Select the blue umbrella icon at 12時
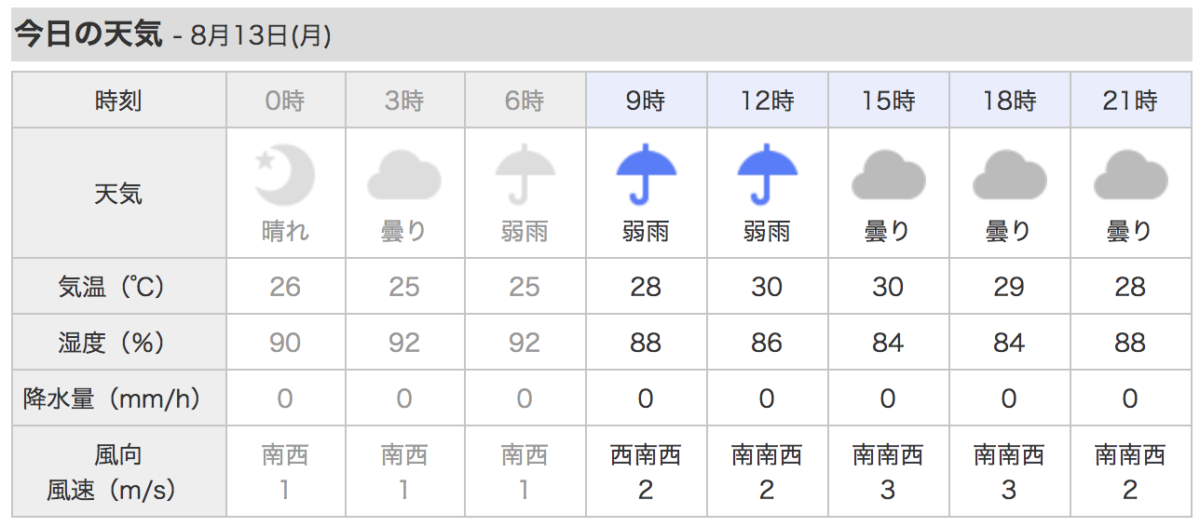Screen dimensions: 1200x527 (767, 176)
